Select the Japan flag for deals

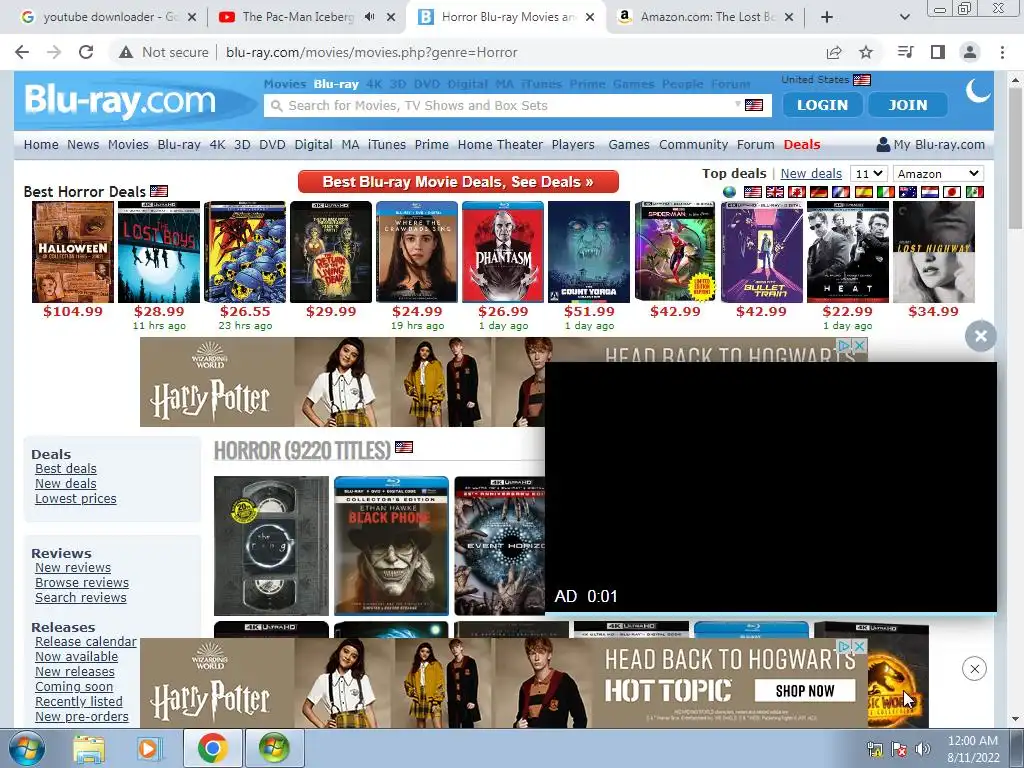coord(952,192)
